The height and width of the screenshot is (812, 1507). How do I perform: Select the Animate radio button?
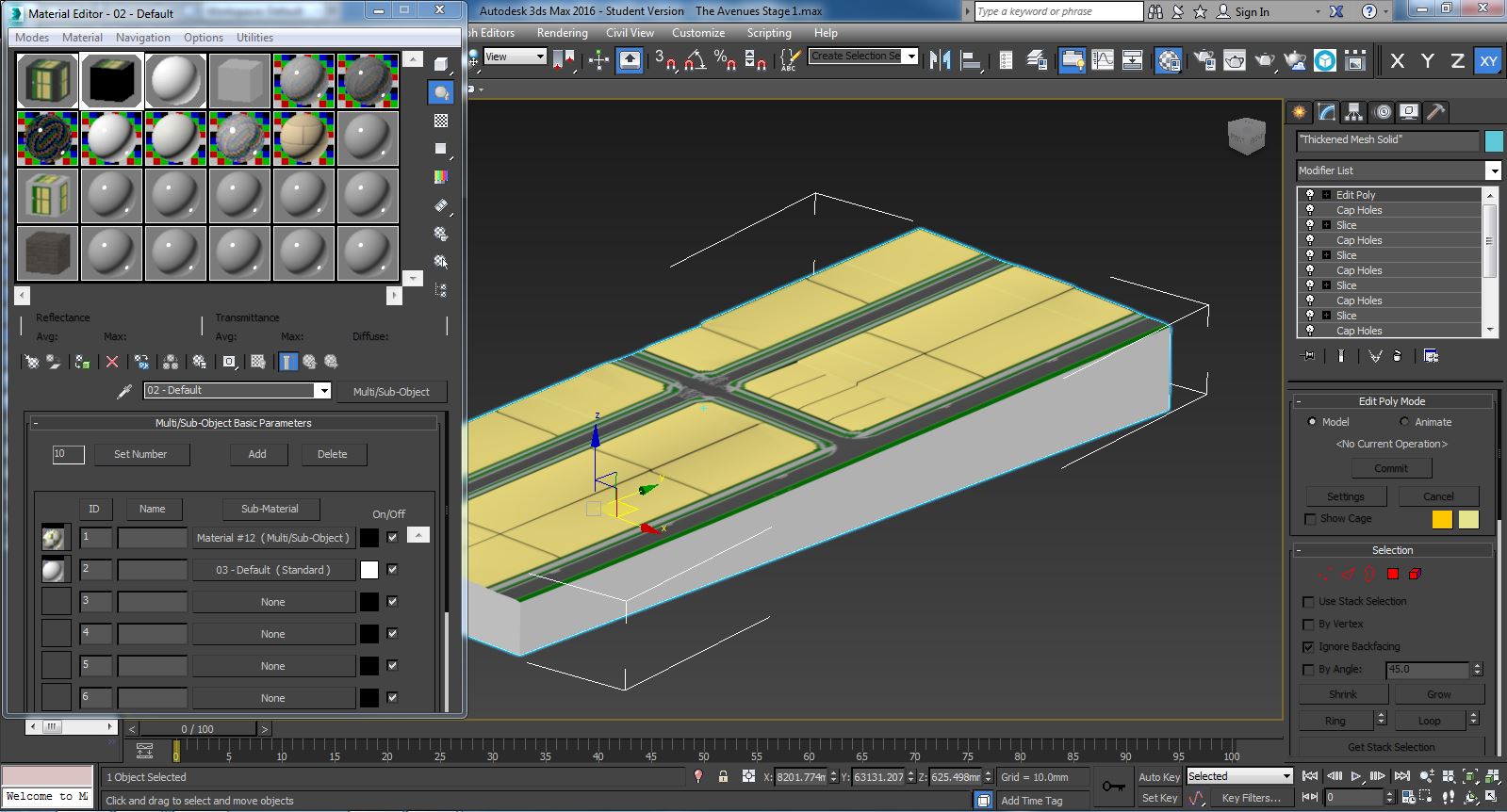[1404, 422]
